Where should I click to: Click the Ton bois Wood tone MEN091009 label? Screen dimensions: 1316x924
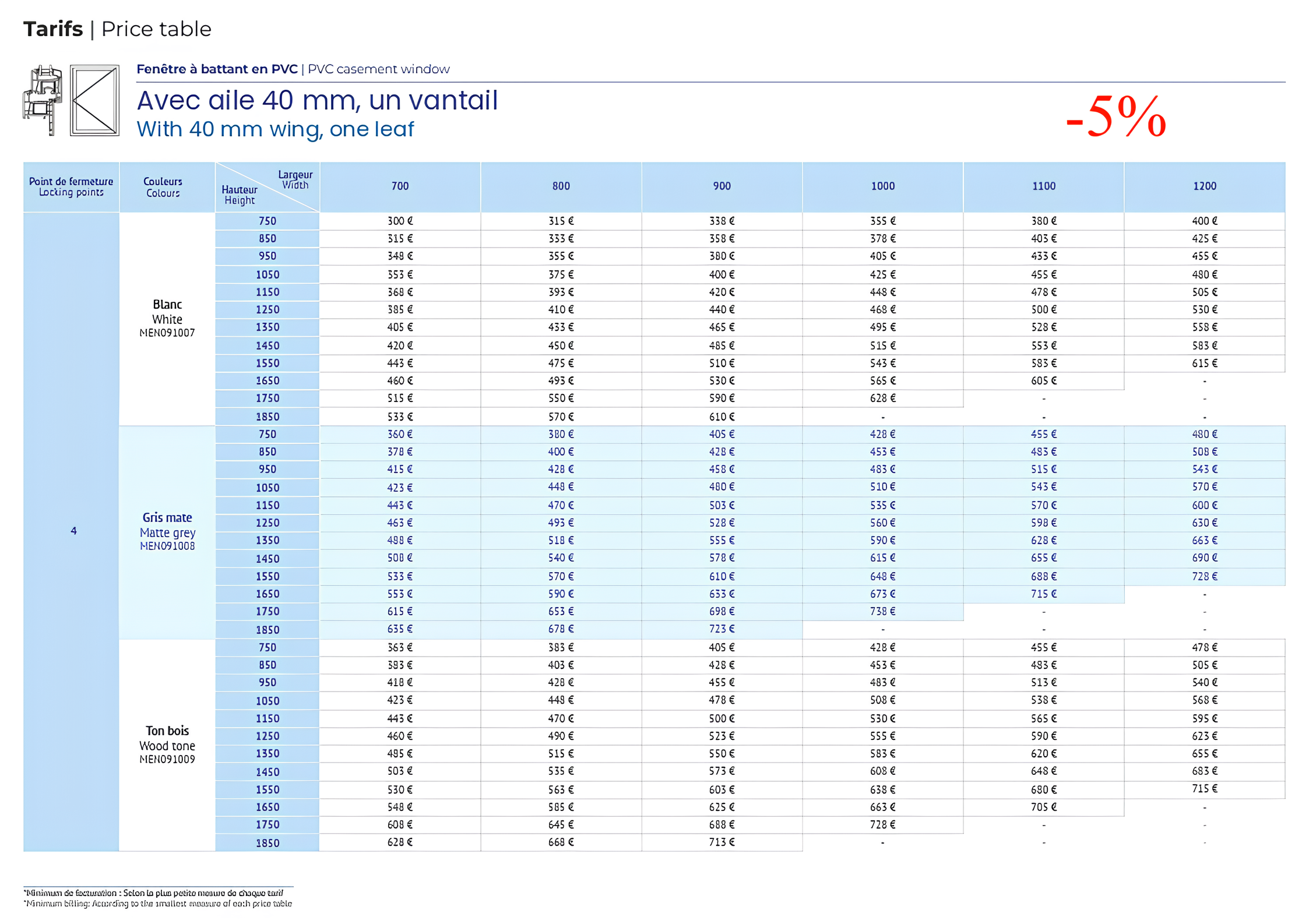[167, 745]
